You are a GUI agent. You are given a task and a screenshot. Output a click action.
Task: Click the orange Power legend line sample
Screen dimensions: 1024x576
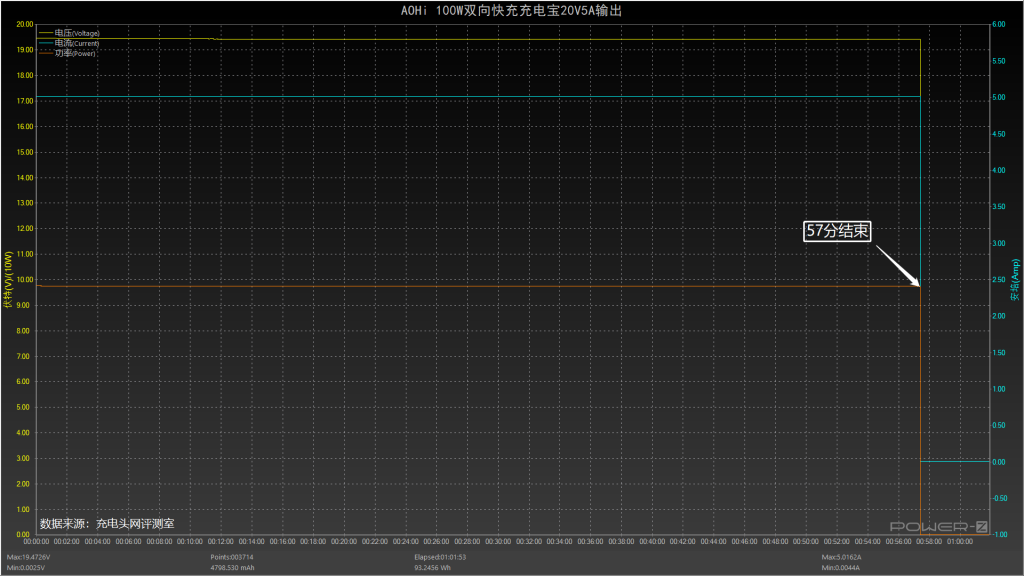tap(46, 53)
